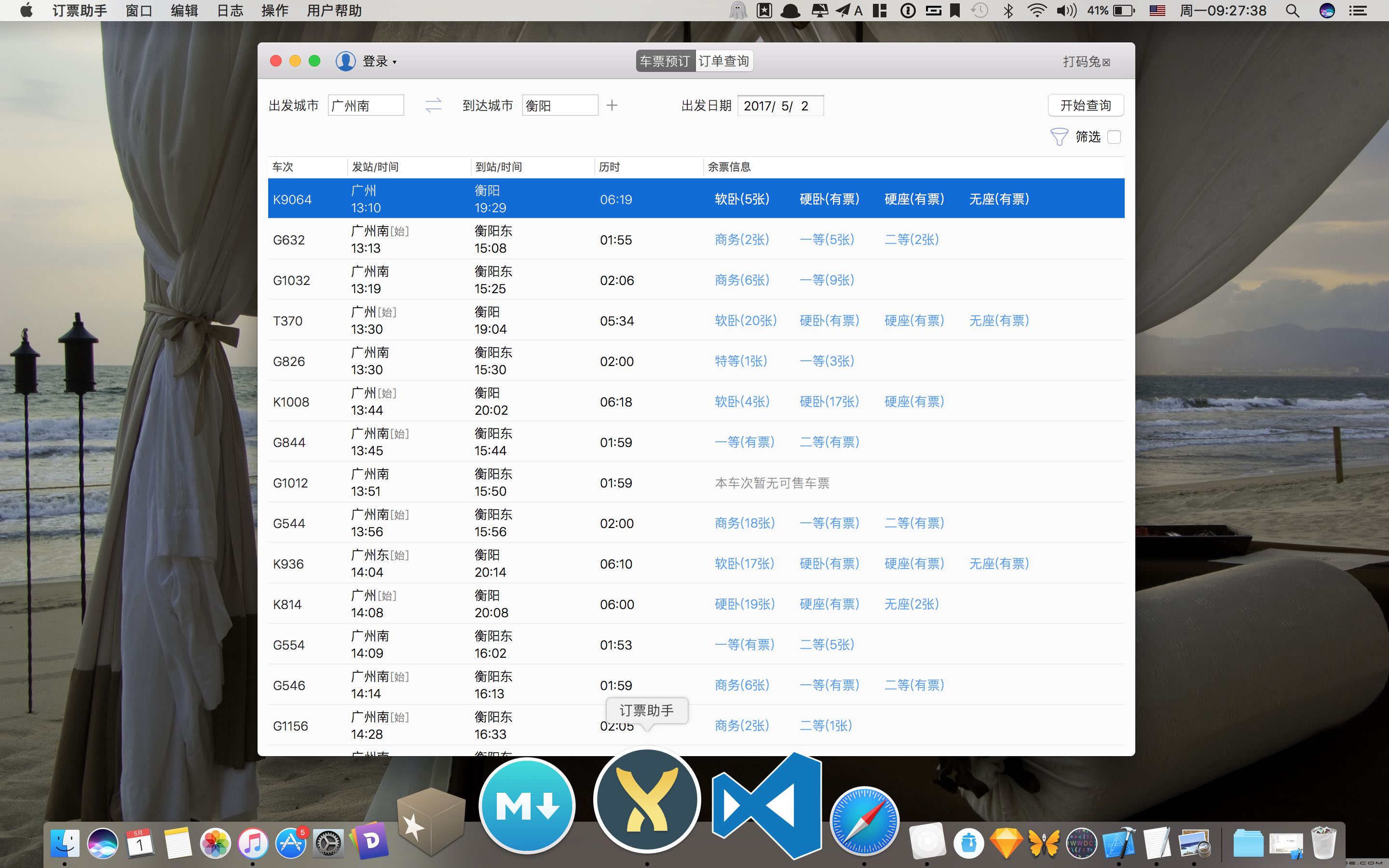The height and width of the screenshot is (868, 1389).
Task: Open the Sketch app in the dock
Action: (x=1006, y=843)
